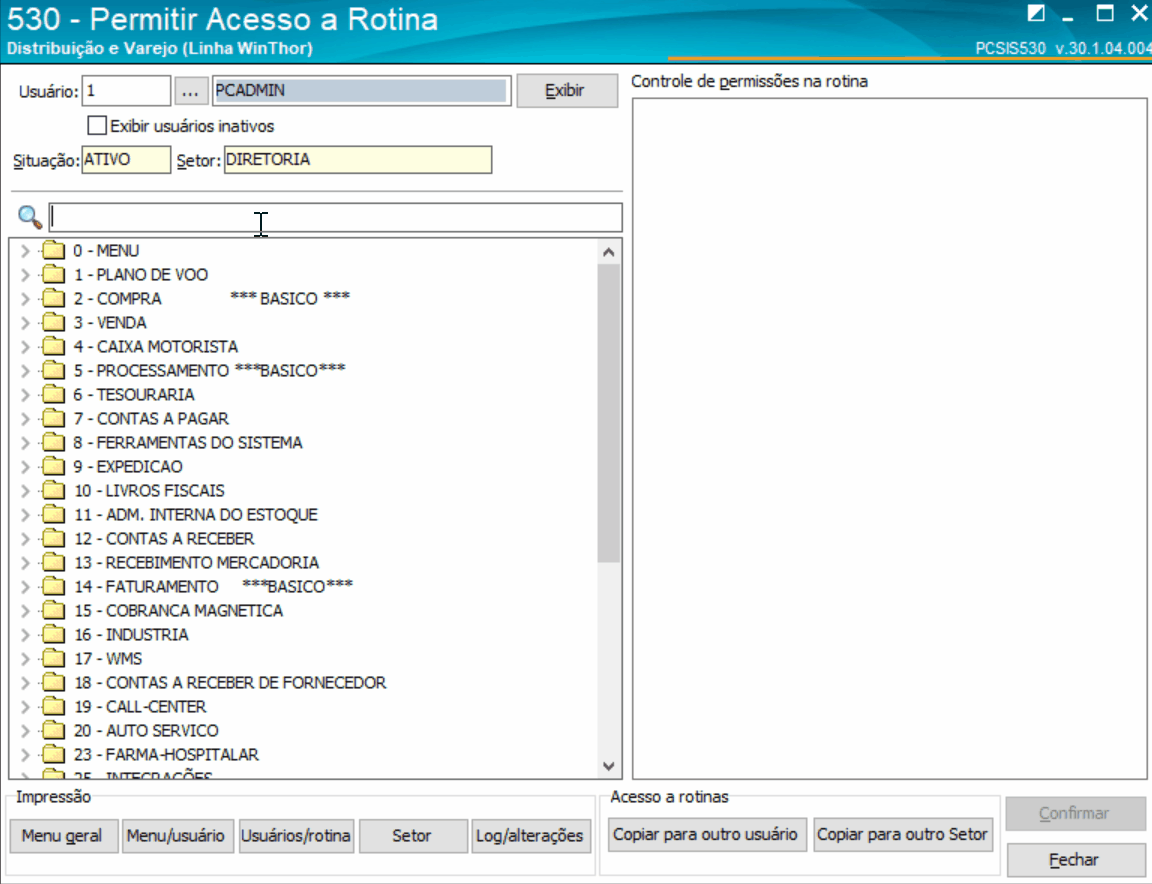1152x884 pixels.
Task: Select the 20 - AUTO SERVICO row
Action: 146,730
